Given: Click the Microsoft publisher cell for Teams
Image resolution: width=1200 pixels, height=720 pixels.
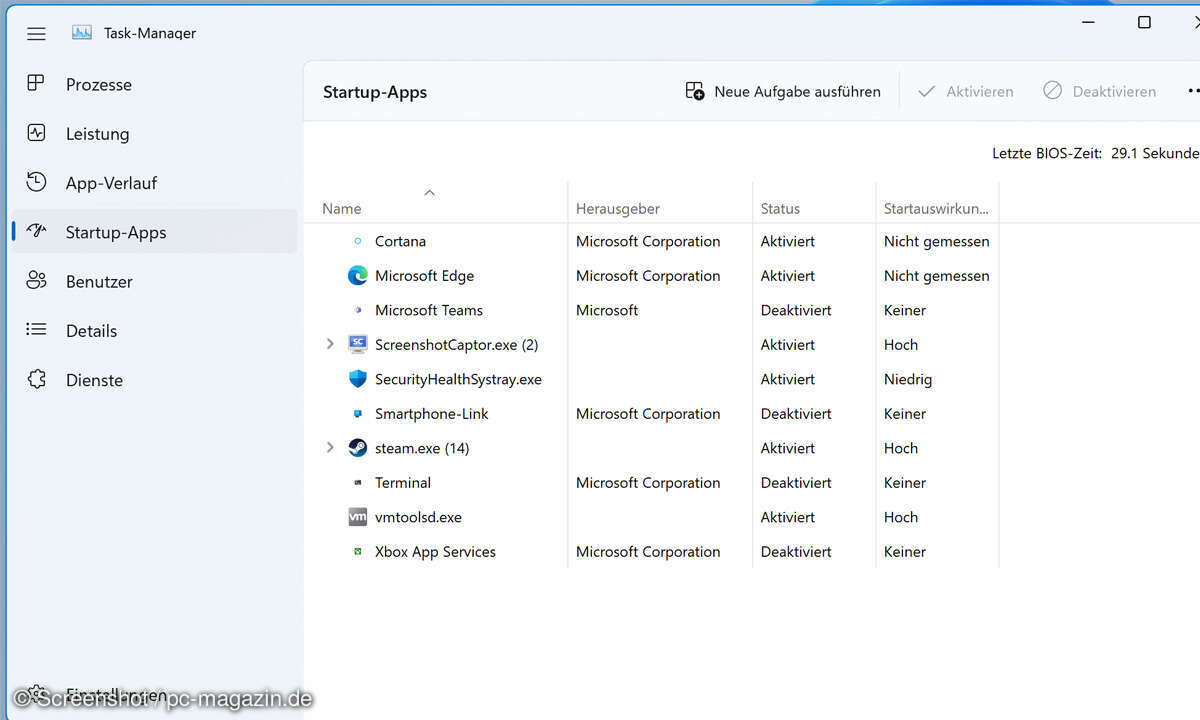Looking at the screenshot, I should pos(607,310).
